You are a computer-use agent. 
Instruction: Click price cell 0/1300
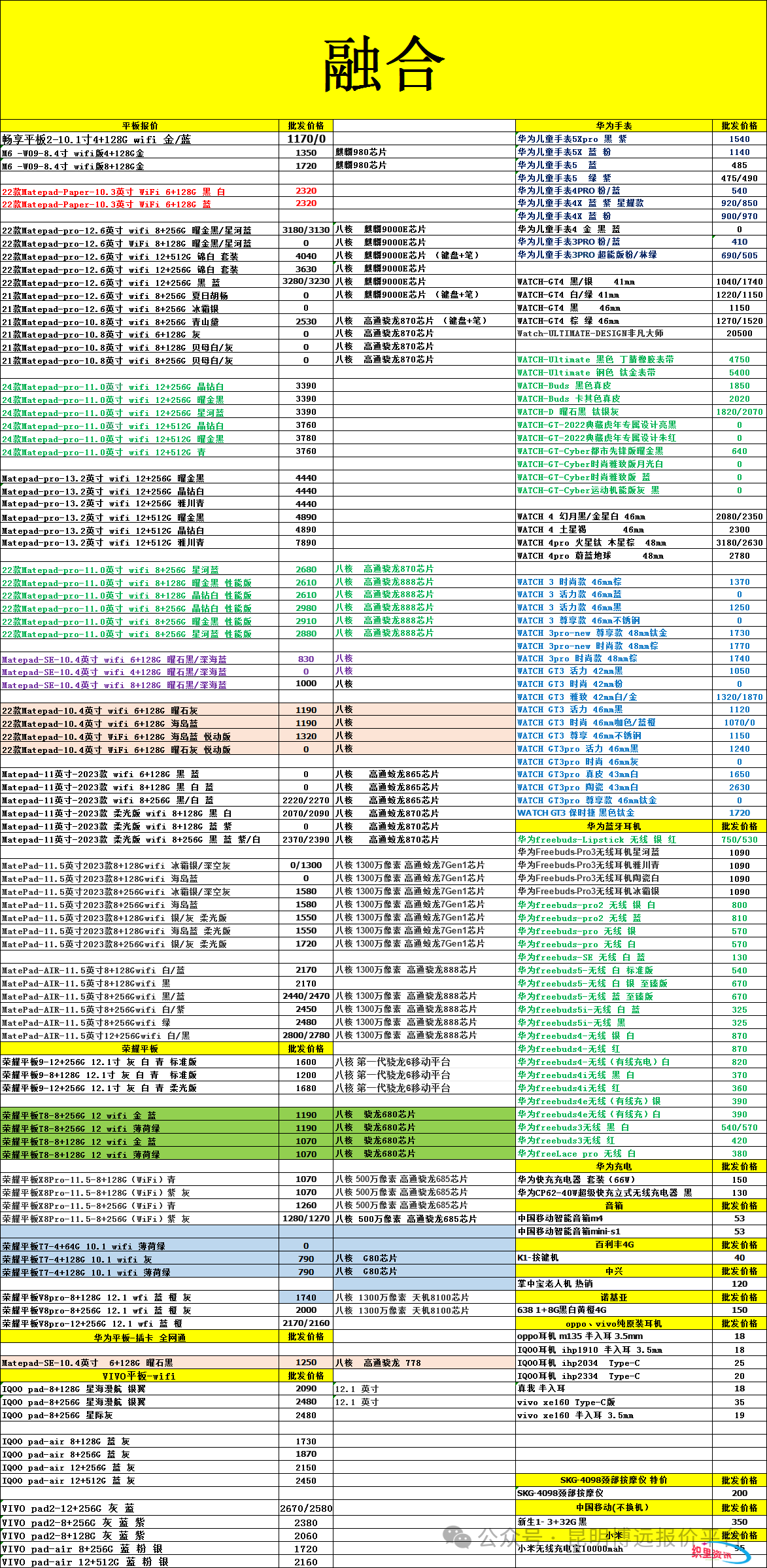pyautogui.click(x=306, y=865)
